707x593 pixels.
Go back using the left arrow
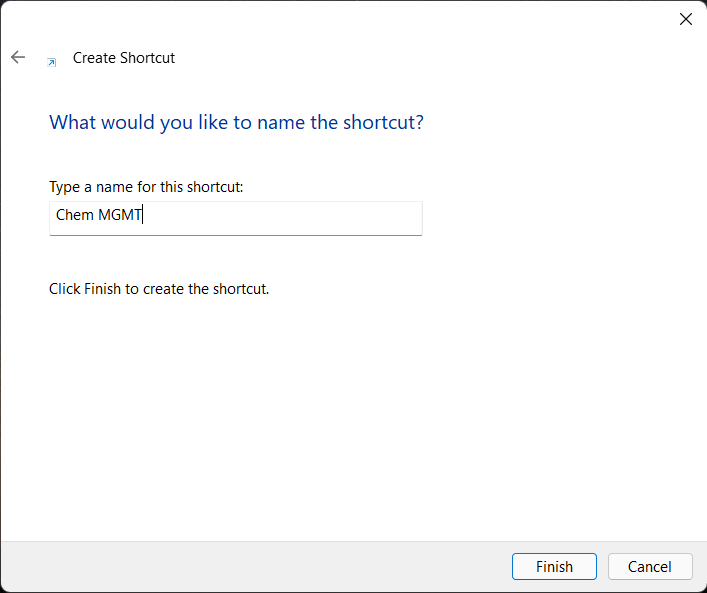[18, 57]
